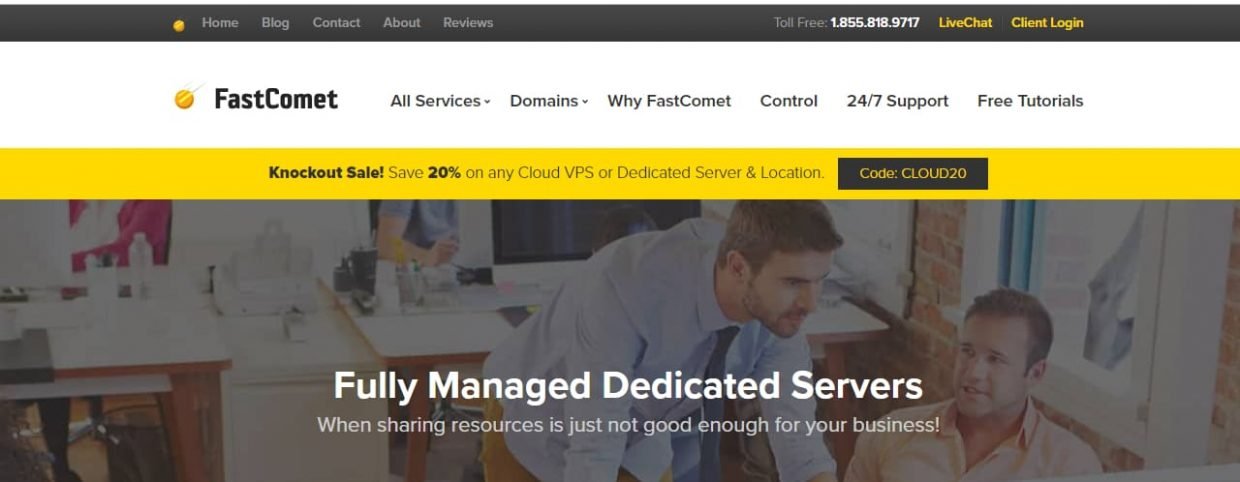Click the FastComet comet logo icon
1240x482 pixels.
coord(187,97)
